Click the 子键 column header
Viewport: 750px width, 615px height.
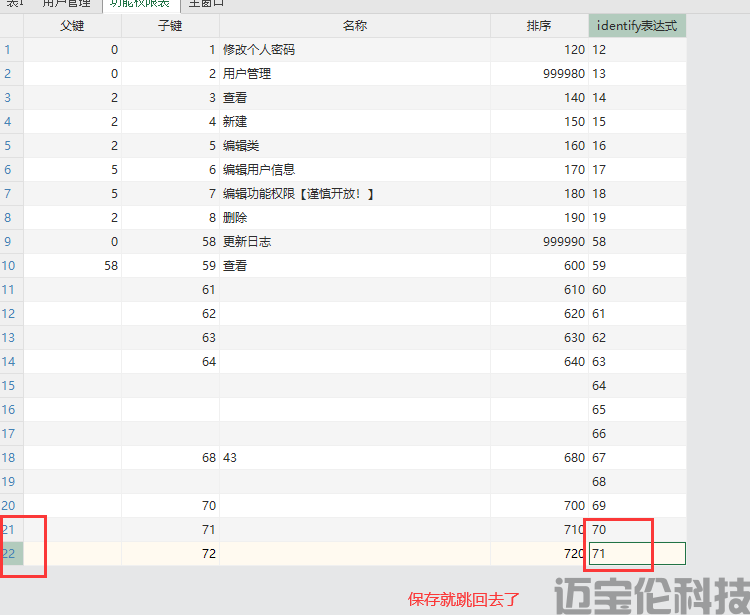tap(170, 26)
